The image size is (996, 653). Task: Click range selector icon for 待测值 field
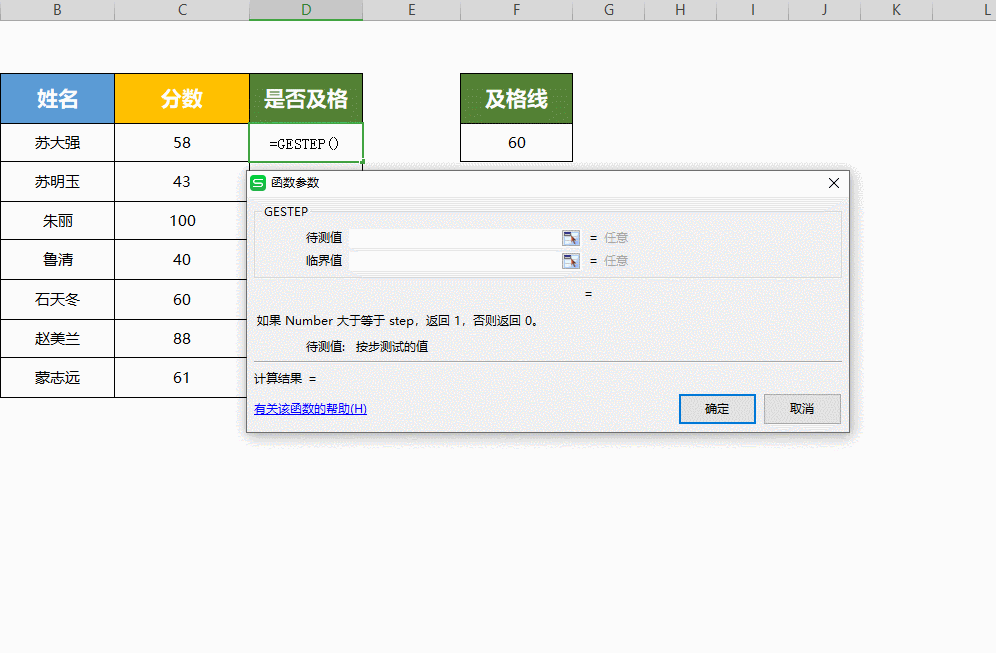(571, 238)
